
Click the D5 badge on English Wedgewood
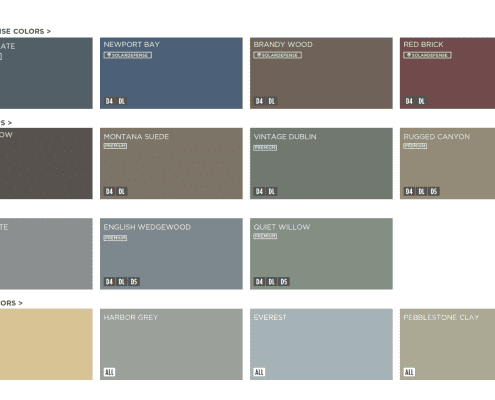click(x=134, y=282)
